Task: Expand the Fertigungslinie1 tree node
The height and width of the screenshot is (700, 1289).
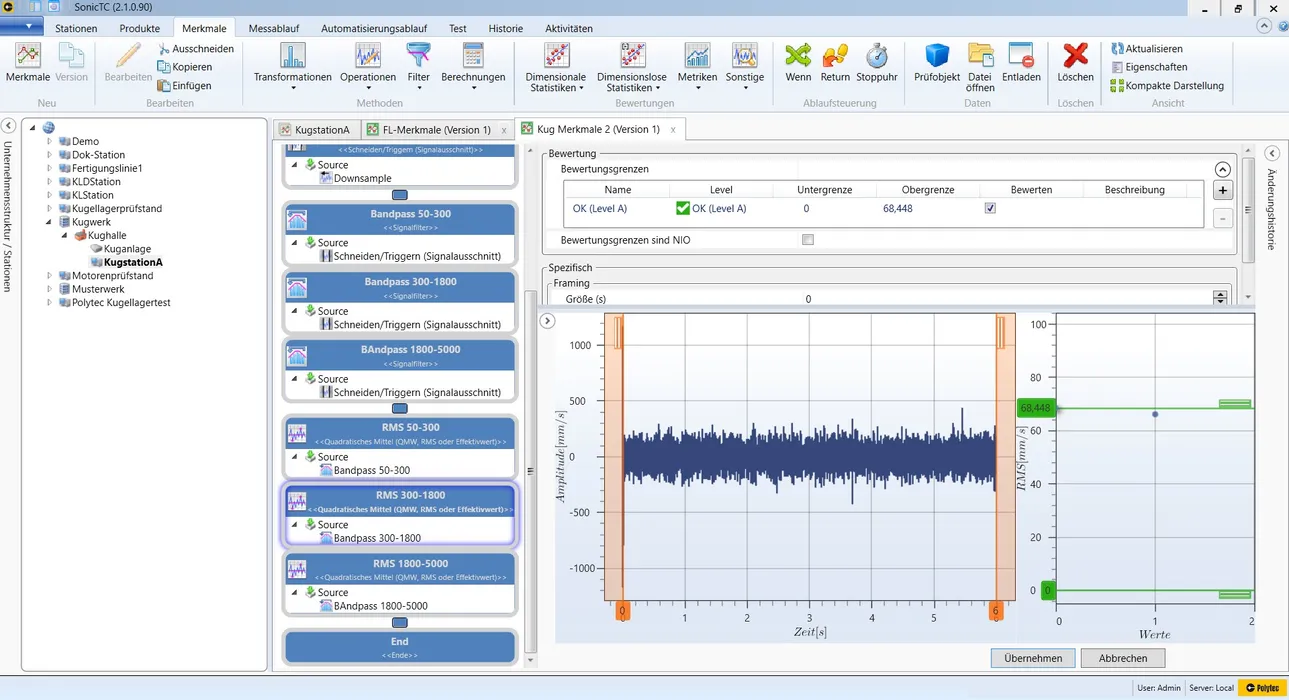Action: (x=49, y=168)
